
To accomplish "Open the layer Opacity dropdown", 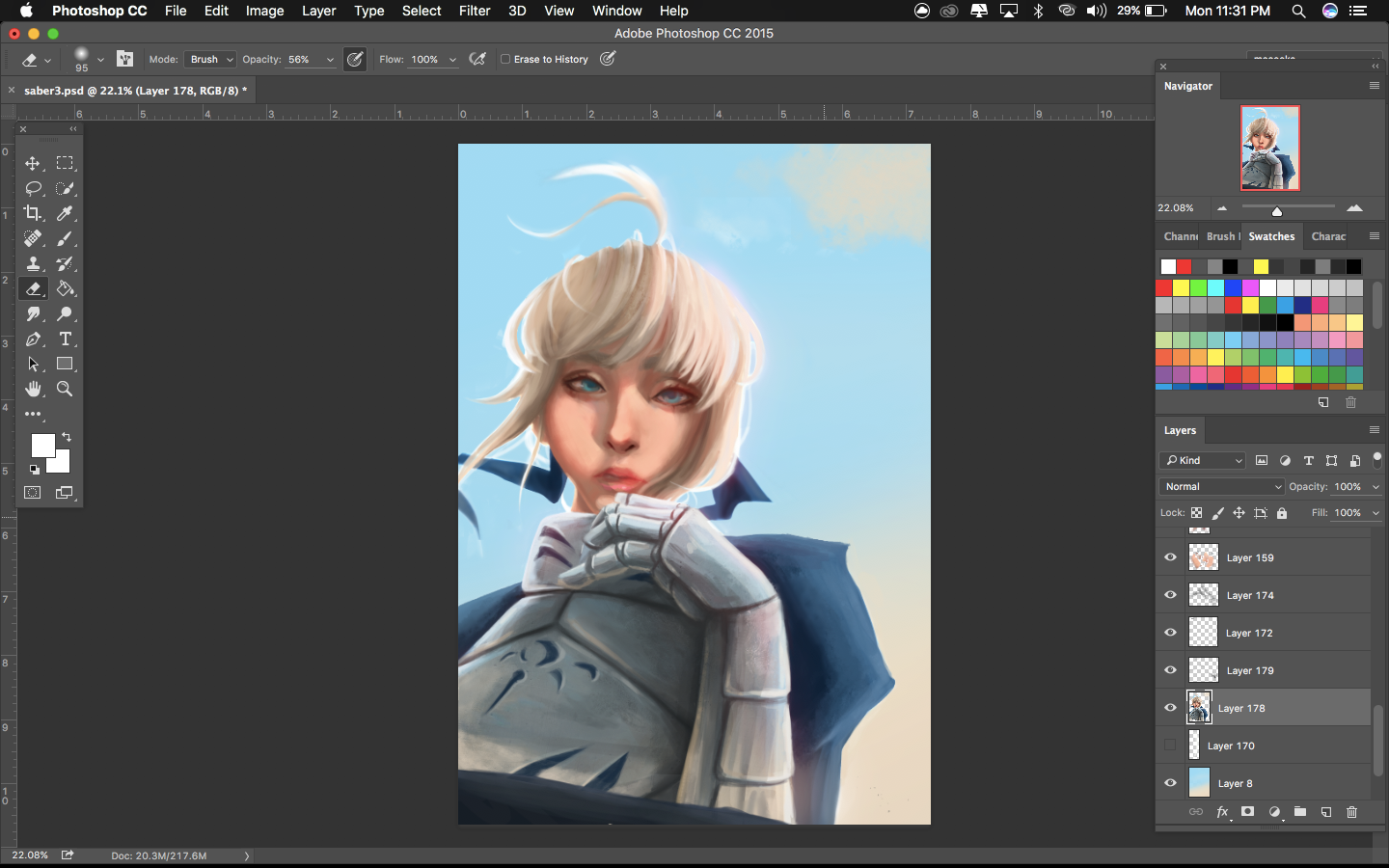I will point(1375,487).
